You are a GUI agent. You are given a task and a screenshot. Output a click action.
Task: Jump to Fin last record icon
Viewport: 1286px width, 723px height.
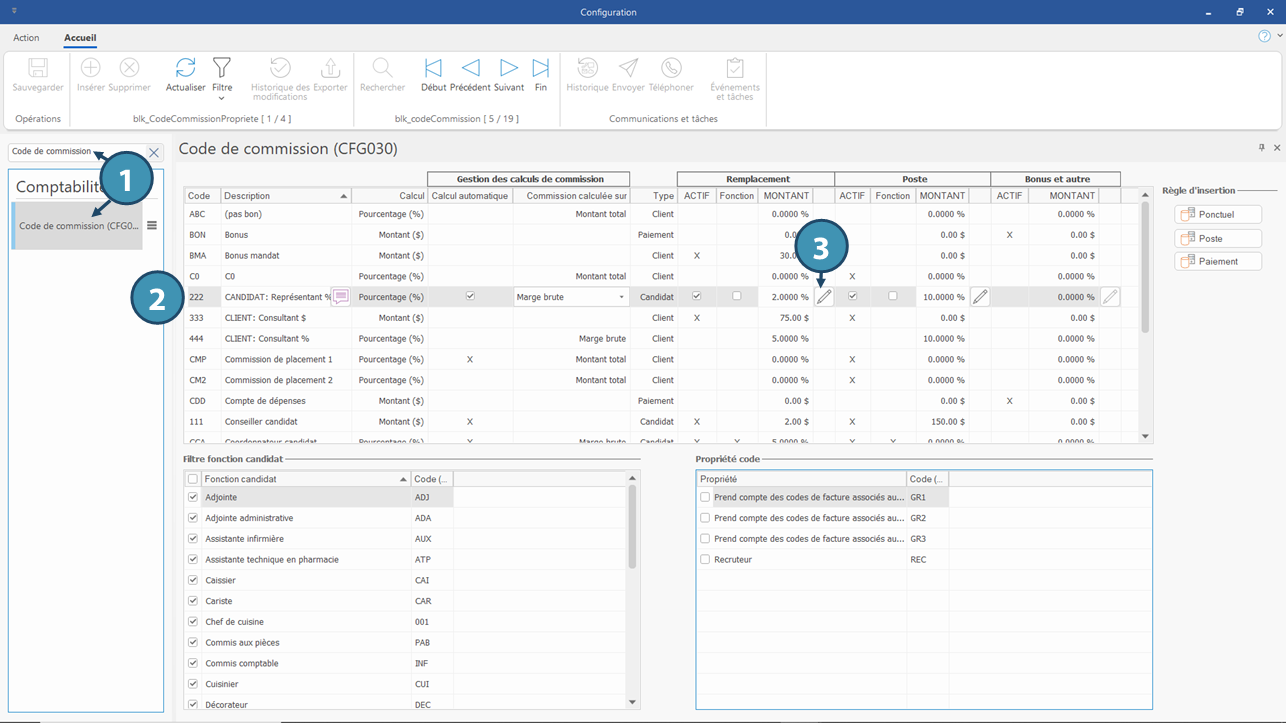[x=540, y=69]
